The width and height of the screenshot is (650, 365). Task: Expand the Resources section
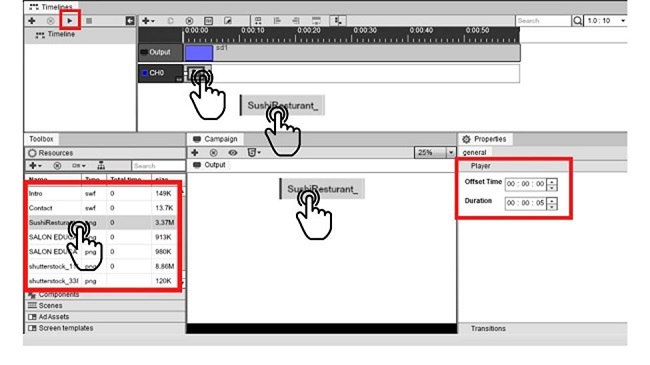pos(105,153)
